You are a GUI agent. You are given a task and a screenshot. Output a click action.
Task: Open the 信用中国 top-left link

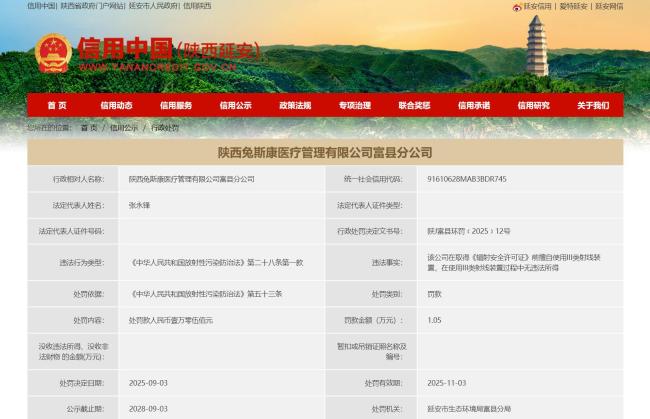click(41, 6)
